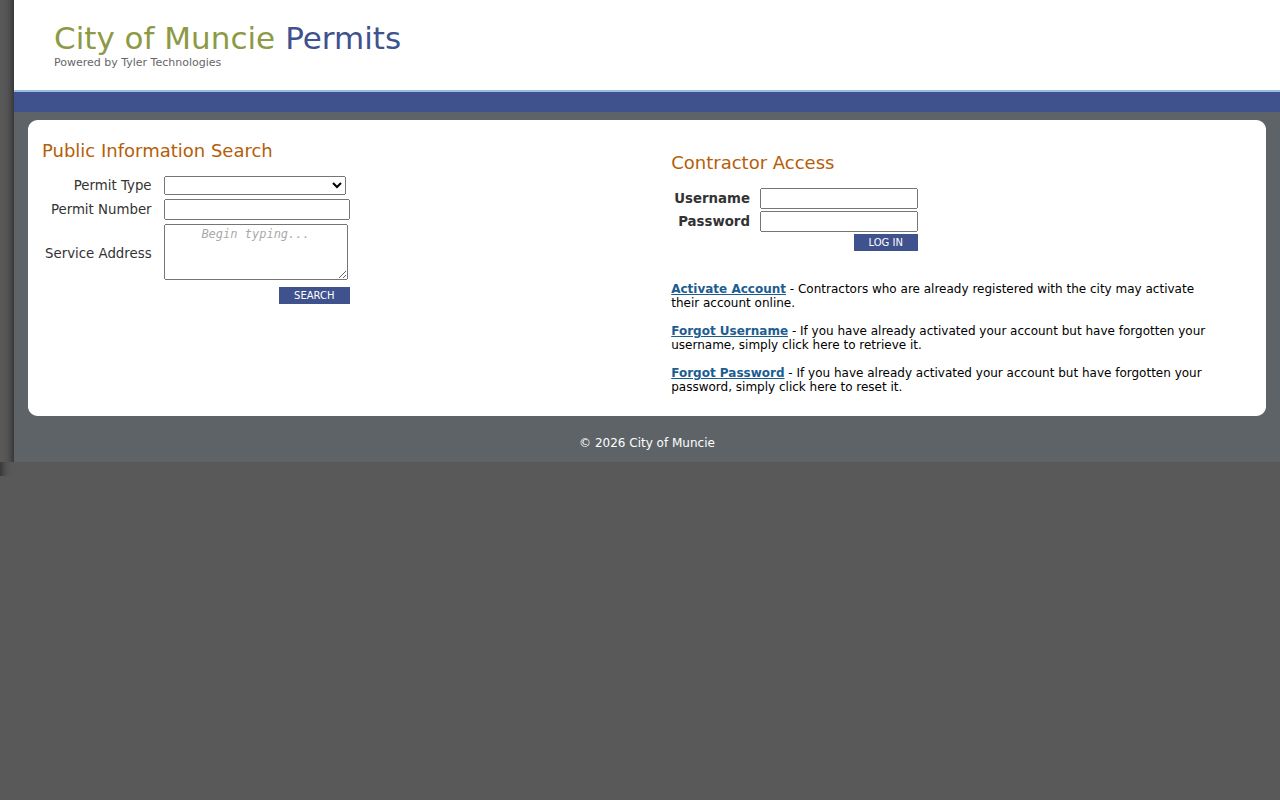Click the Powered by Tyler Technologies text
The height and width of the screenshot is (800, 1280).
click(x=137, y=62)
